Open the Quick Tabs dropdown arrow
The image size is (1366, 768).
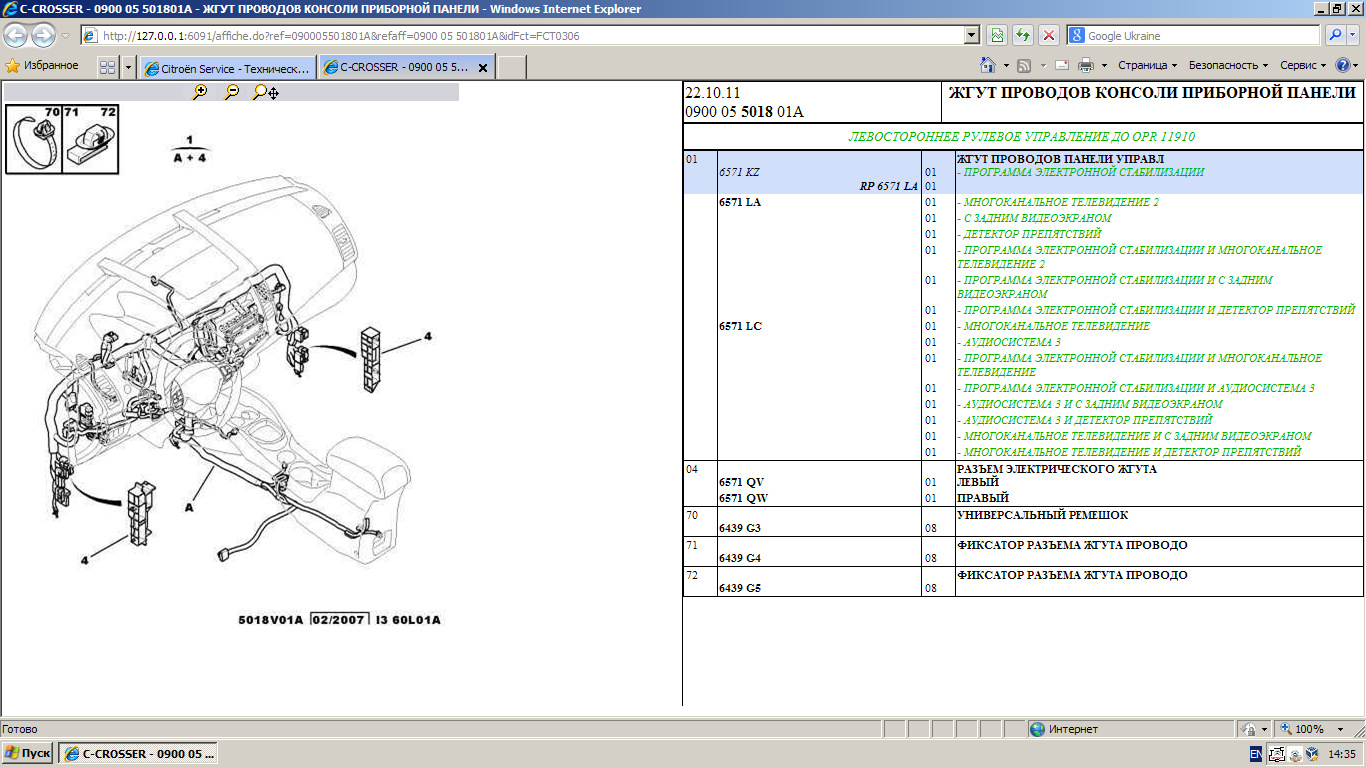128,68
